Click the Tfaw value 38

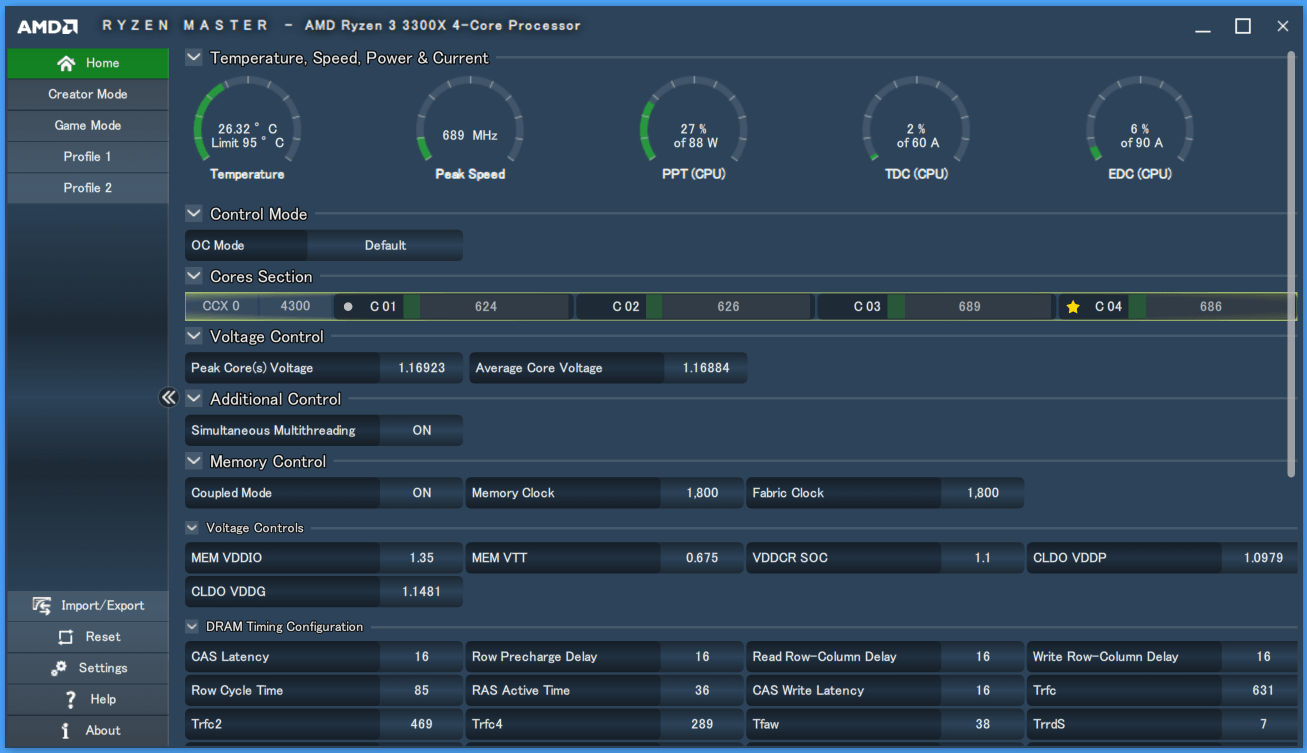click(983, 723)
